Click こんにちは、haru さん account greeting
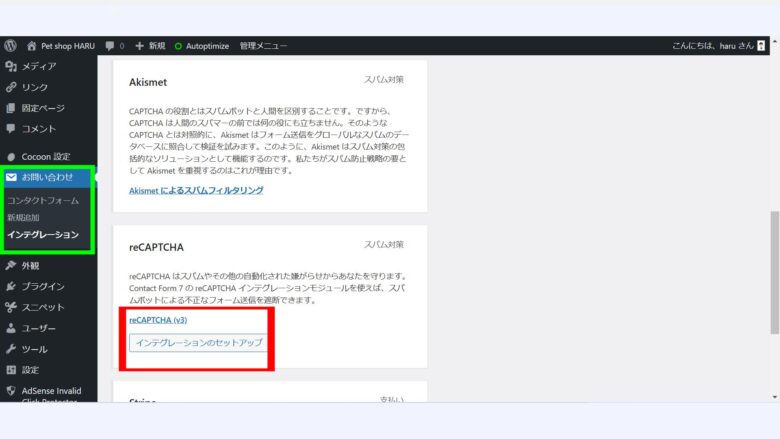This screenshot has height=439, width=780. pos(713,46)
